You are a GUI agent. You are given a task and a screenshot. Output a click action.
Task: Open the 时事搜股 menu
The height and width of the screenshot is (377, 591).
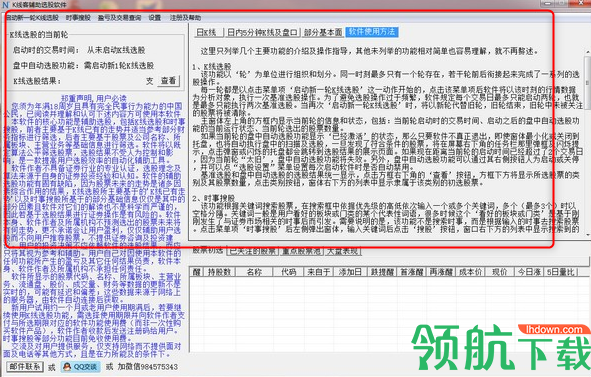click(x=78, y=18)
